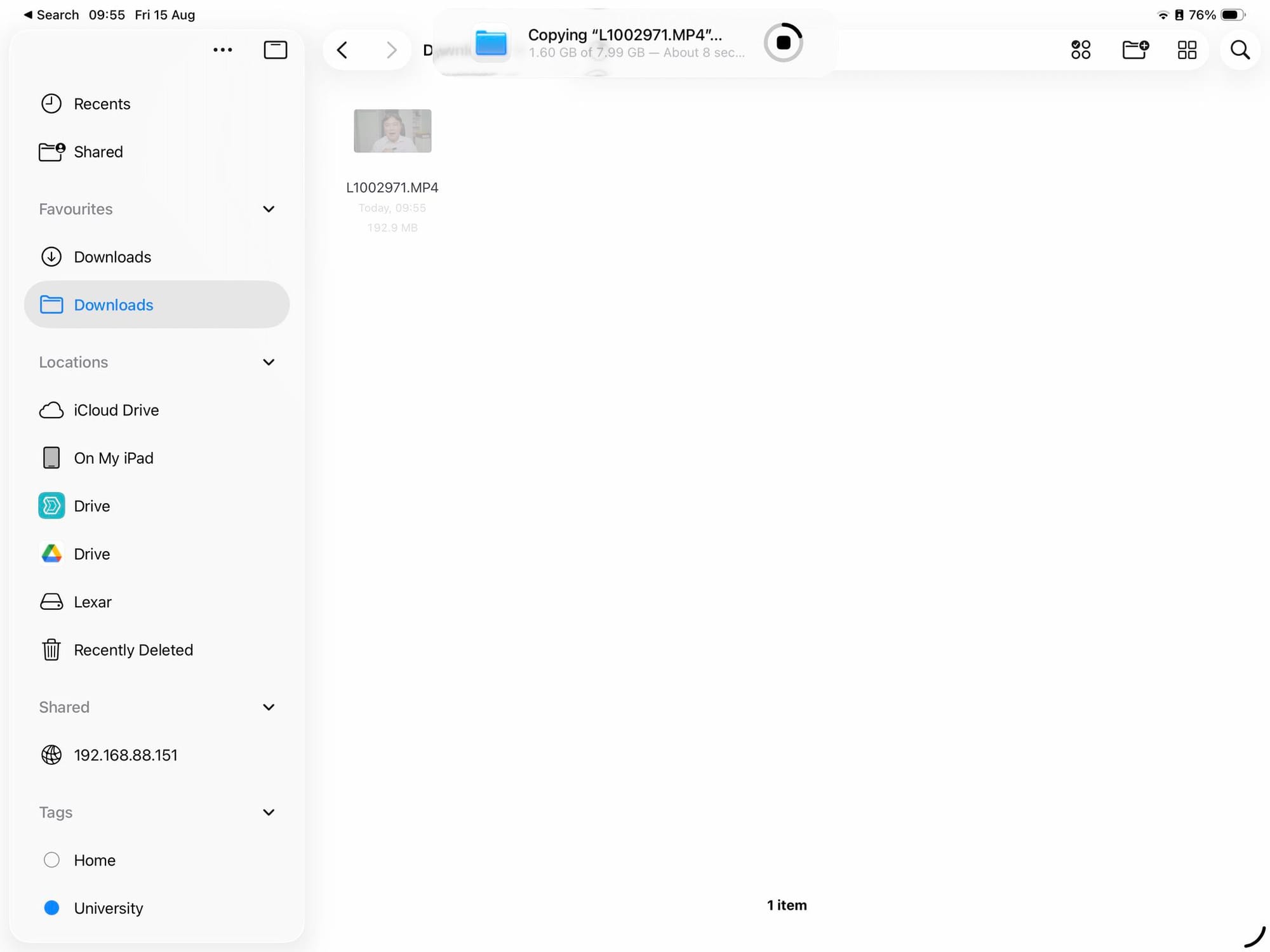Viewport: 1270px width, 952px height.
Task: Open the Google Drive location
Action: [x=157, y=554]
